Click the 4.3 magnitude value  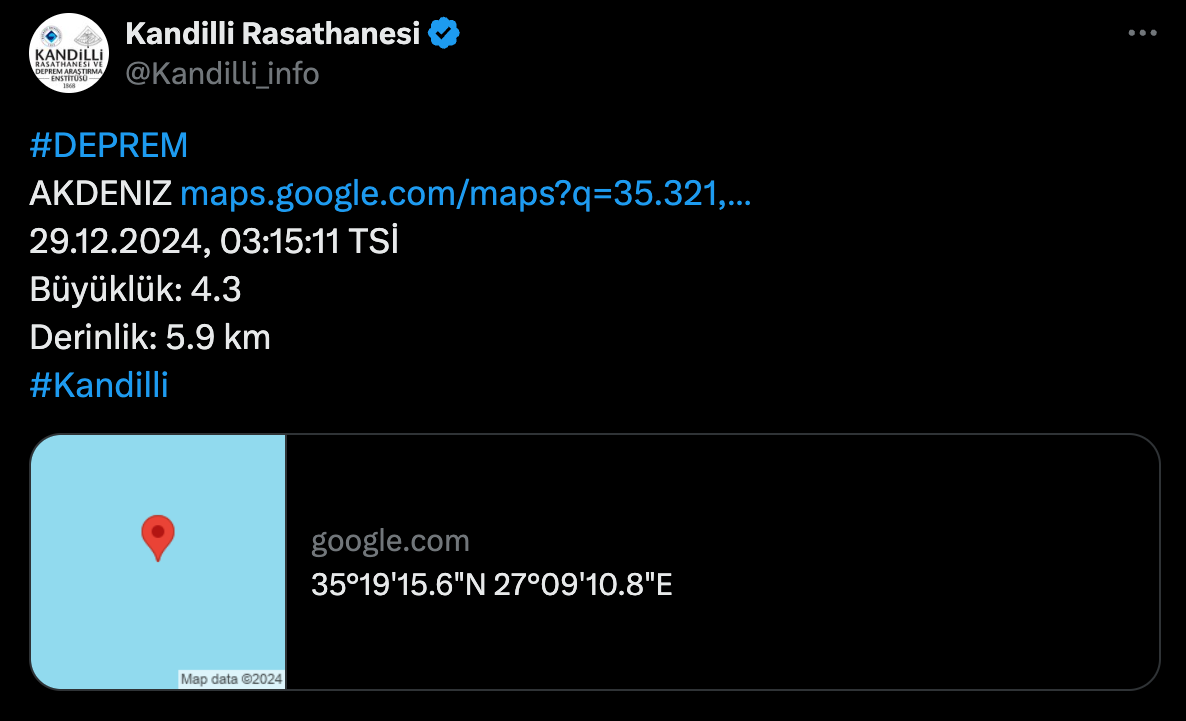[x=215, y=290]
